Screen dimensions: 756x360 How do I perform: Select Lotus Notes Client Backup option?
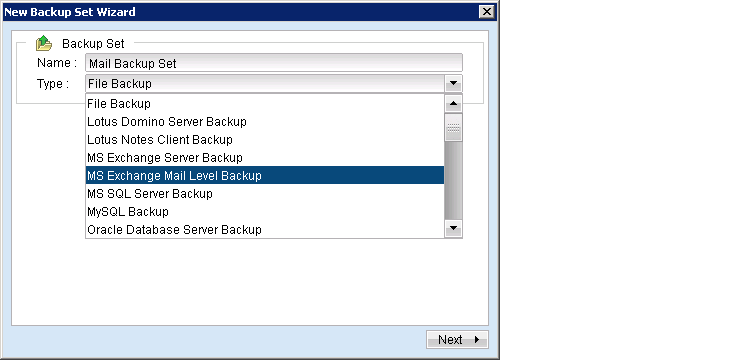(x=265, y=140)
